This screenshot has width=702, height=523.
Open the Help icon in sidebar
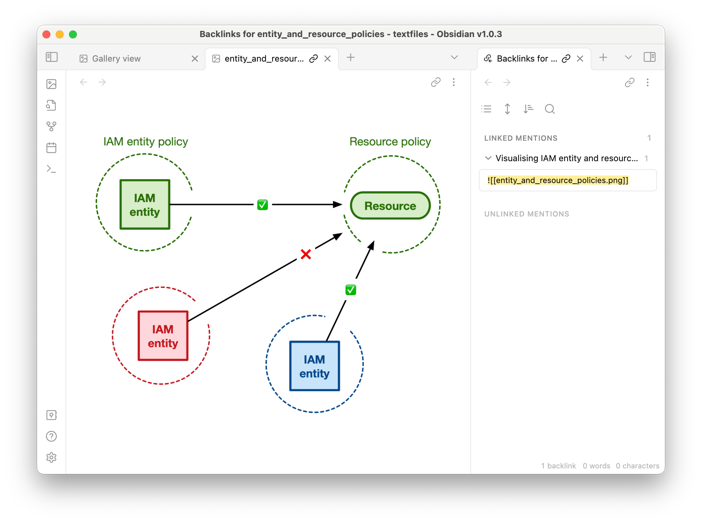[51, 436]
